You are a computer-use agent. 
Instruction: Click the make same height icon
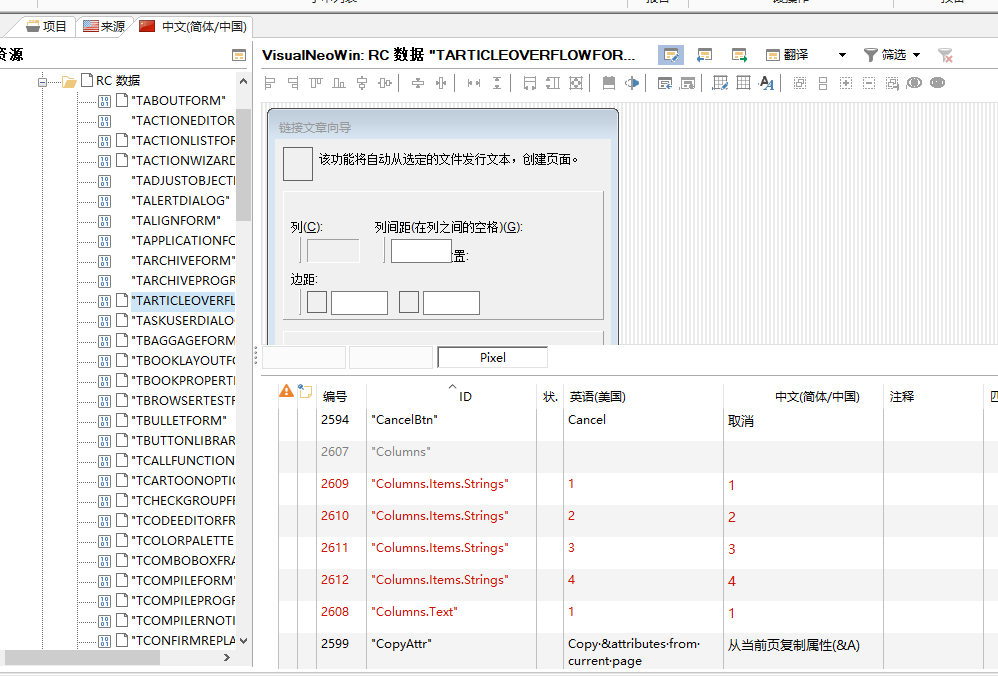[552, 83]
